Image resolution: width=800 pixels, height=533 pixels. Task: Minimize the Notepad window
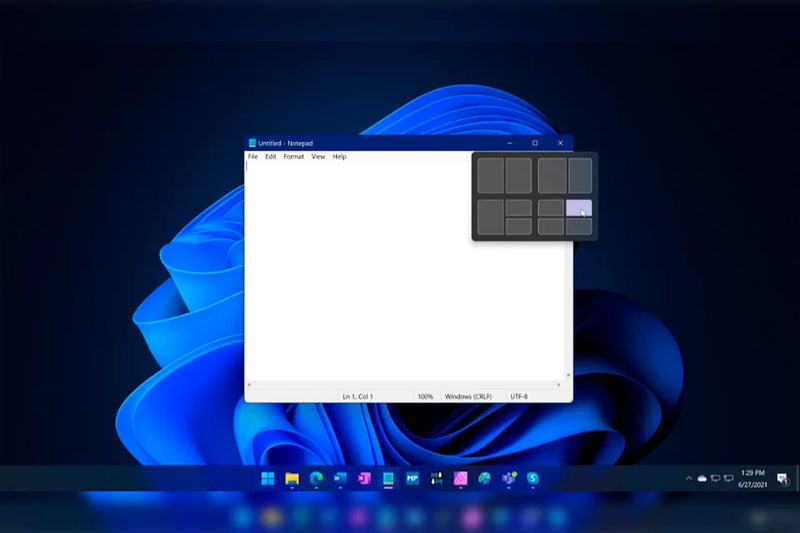510,143
